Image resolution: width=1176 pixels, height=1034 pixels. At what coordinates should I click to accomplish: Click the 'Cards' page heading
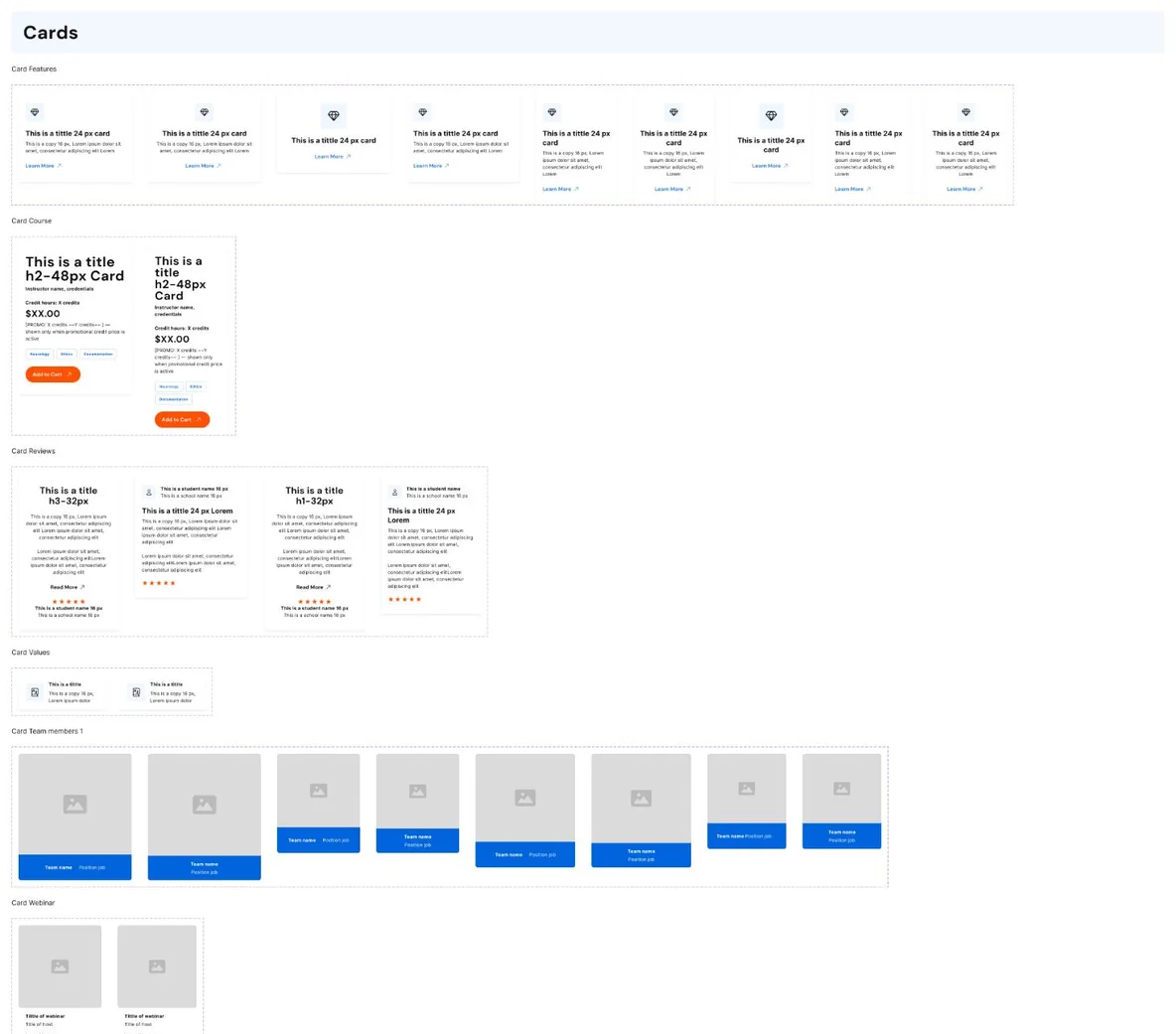coord(51,32)
